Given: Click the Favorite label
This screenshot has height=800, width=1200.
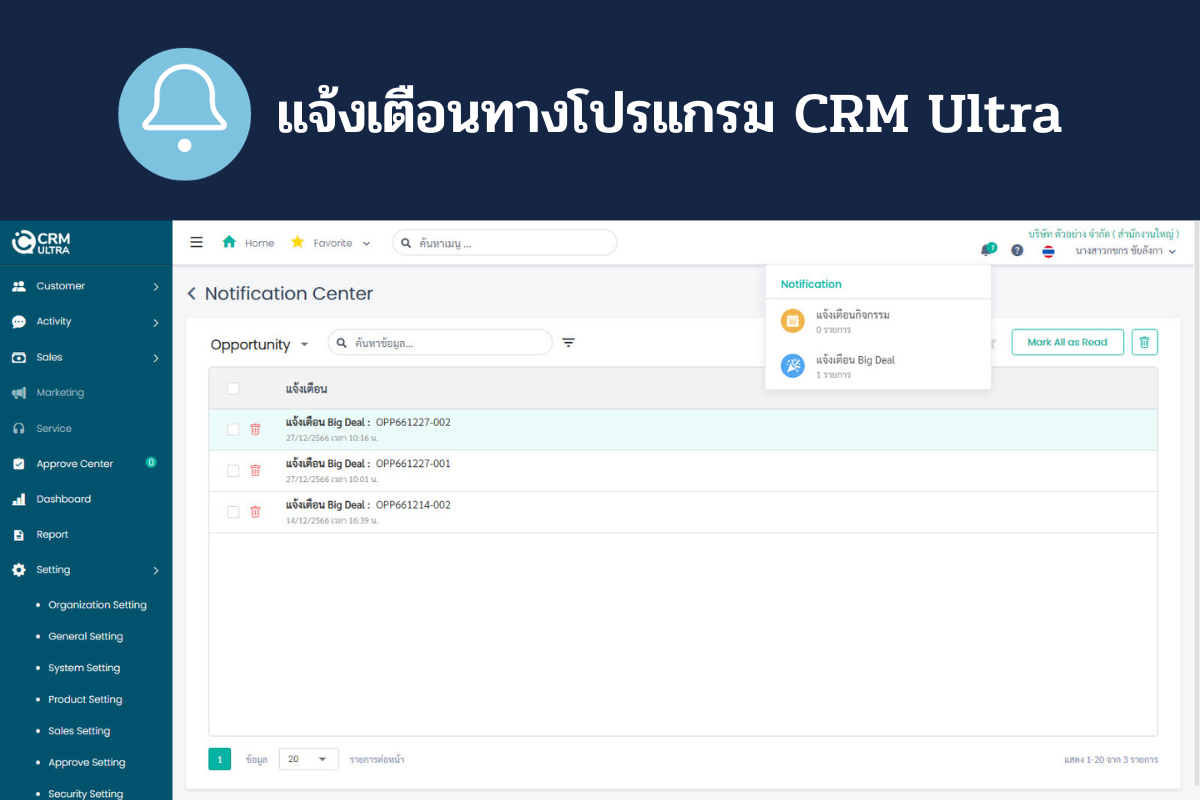Looking at the screenshot, I should click(x=333, y=243).
